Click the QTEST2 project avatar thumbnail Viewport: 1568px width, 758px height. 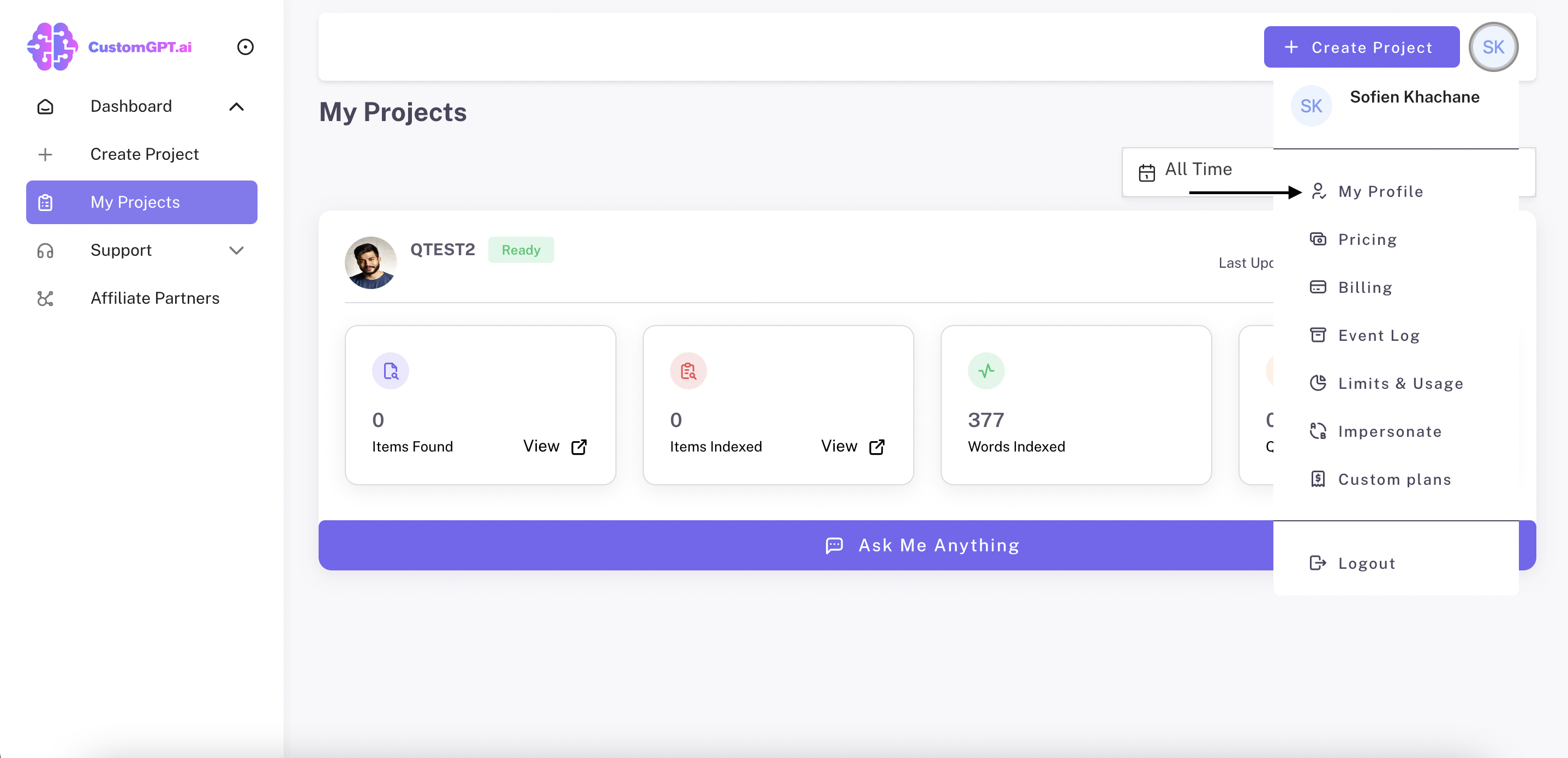(370, 262)
